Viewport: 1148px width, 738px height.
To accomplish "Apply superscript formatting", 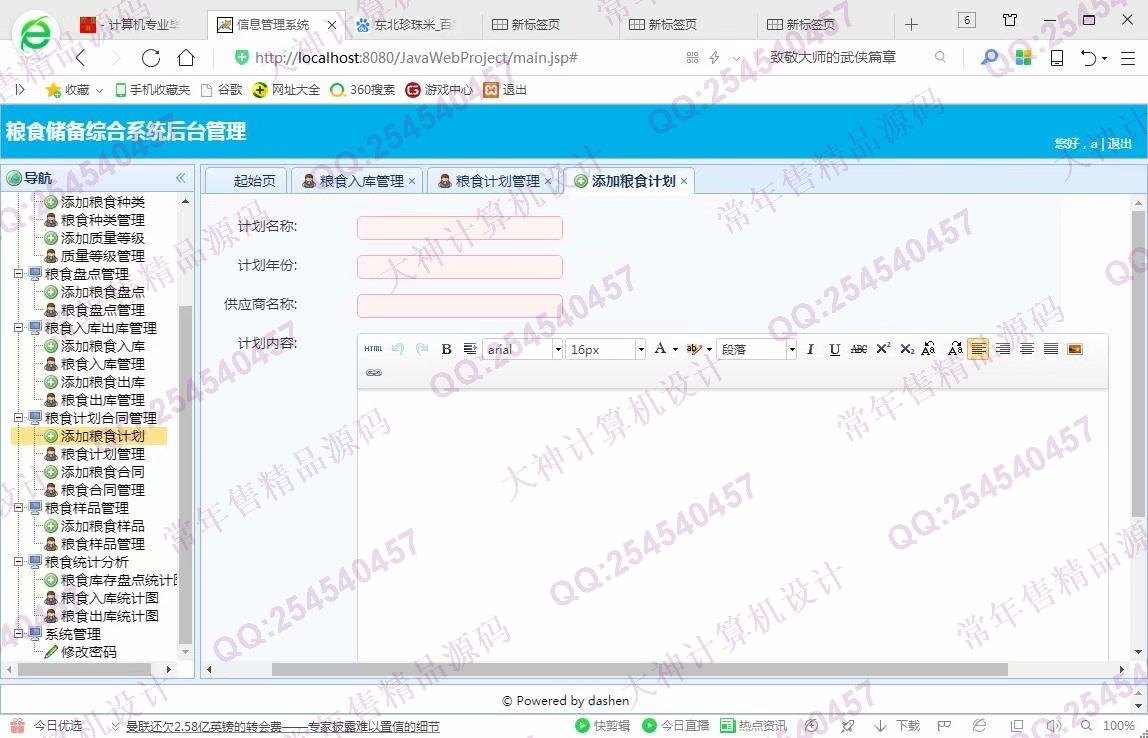I will click(883, 348).
